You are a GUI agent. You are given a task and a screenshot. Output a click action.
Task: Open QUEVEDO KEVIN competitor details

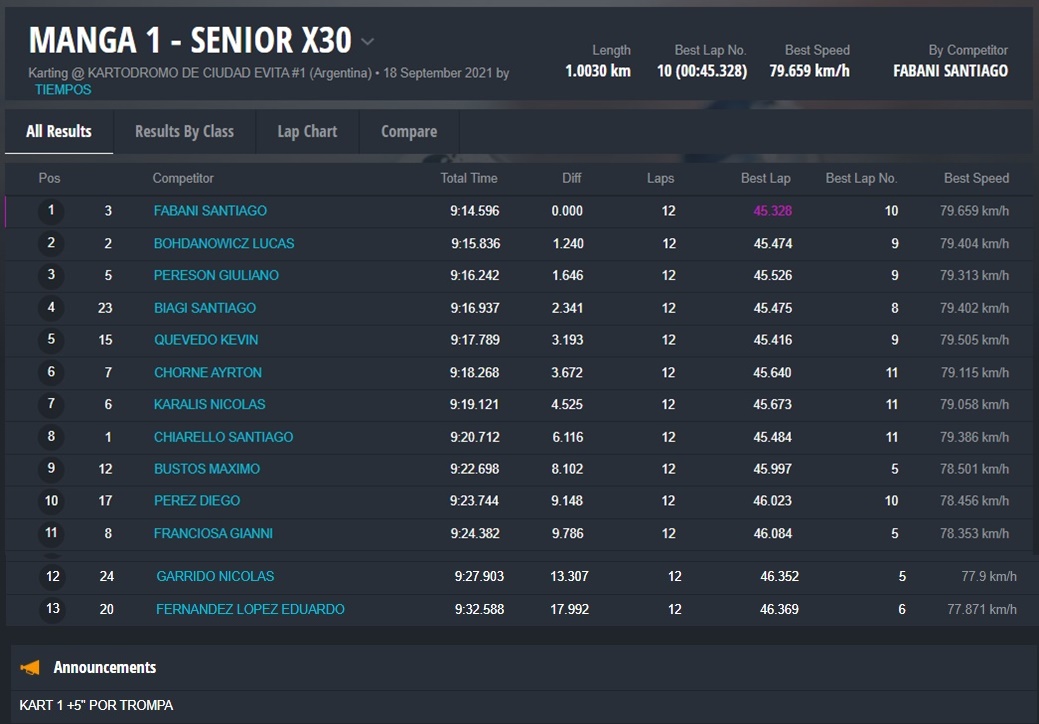click(206, 340)
